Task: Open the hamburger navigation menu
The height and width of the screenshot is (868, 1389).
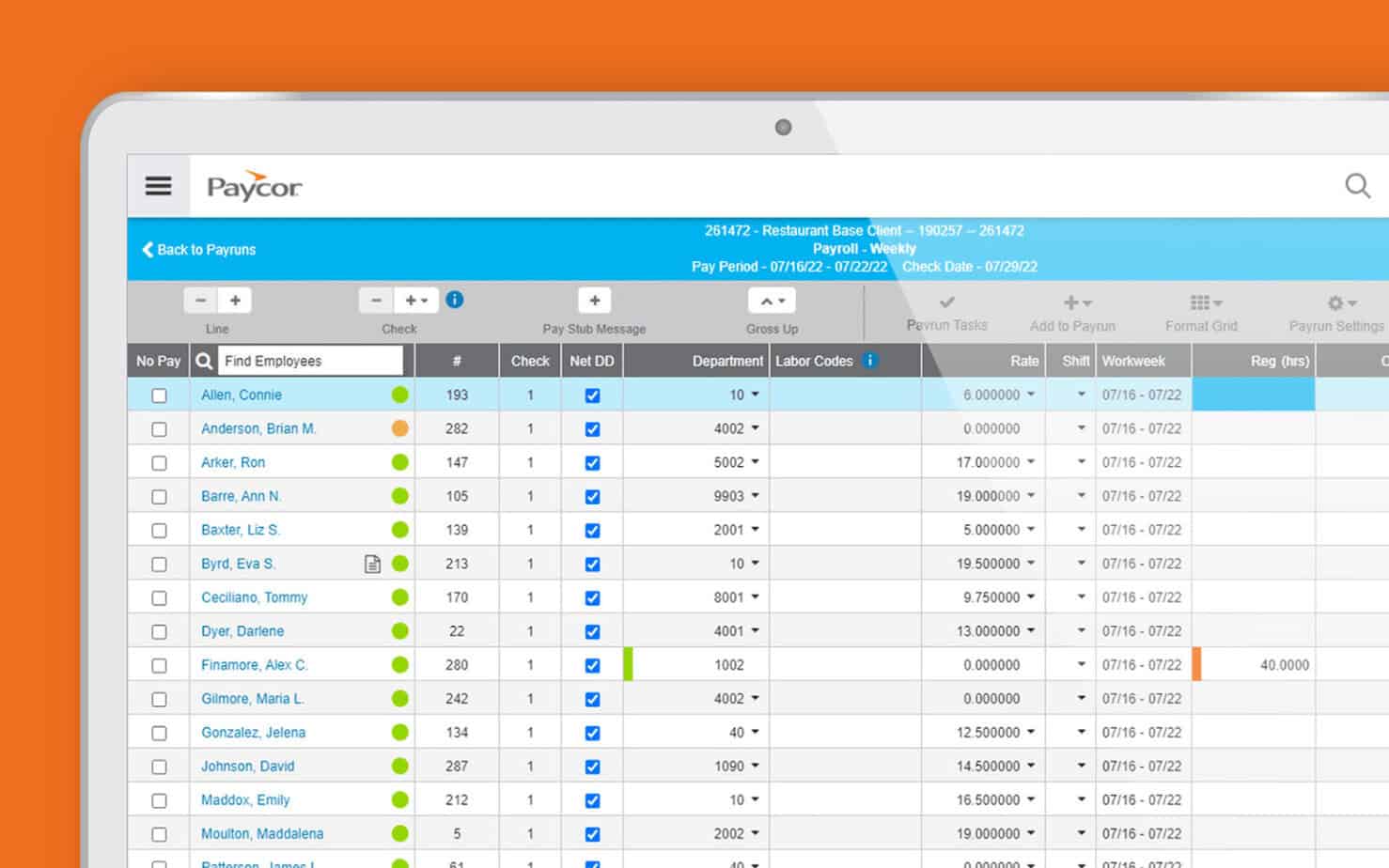Action: click(158, 185)
